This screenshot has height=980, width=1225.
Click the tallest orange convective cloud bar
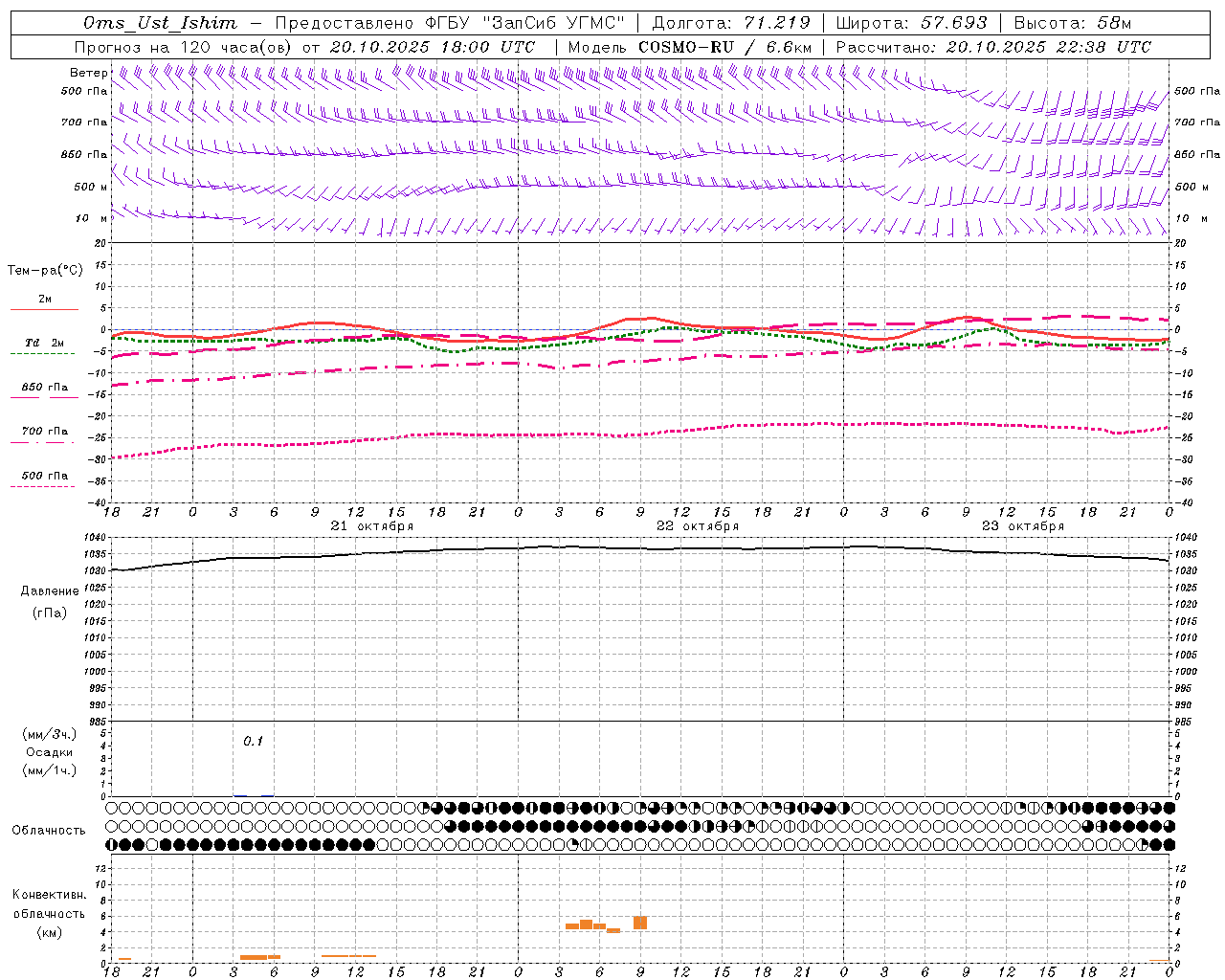tap(640, 923)
